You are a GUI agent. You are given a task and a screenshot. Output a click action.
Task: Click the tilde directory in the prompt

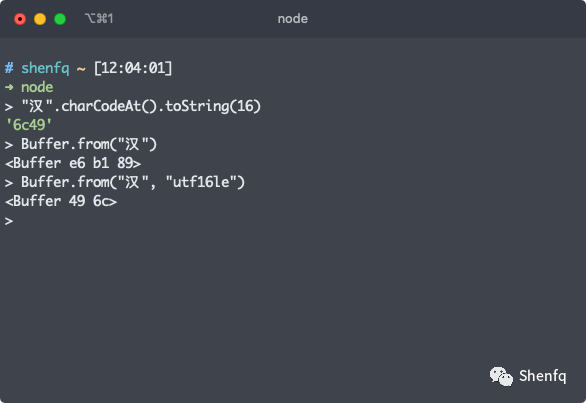click(x=81, y=69)
